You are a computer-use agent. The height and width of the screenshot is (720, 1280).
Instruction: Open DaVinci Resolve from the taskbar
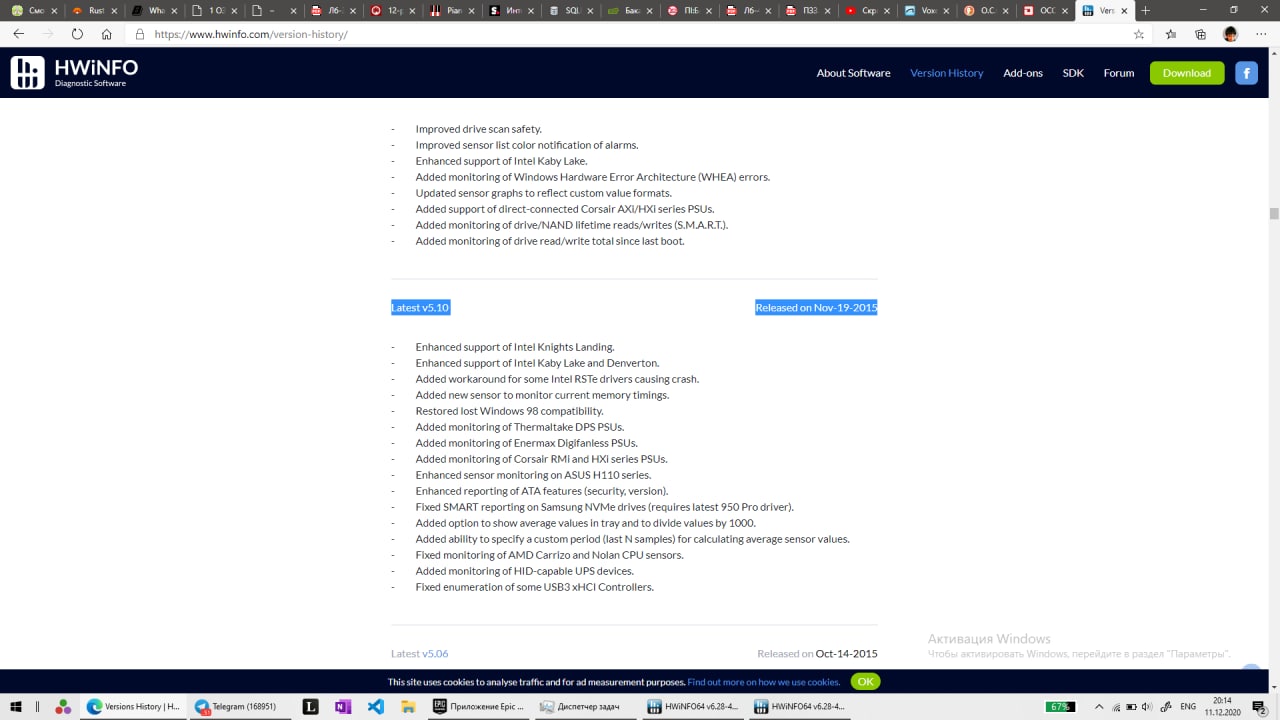click(x=63, y=706)
